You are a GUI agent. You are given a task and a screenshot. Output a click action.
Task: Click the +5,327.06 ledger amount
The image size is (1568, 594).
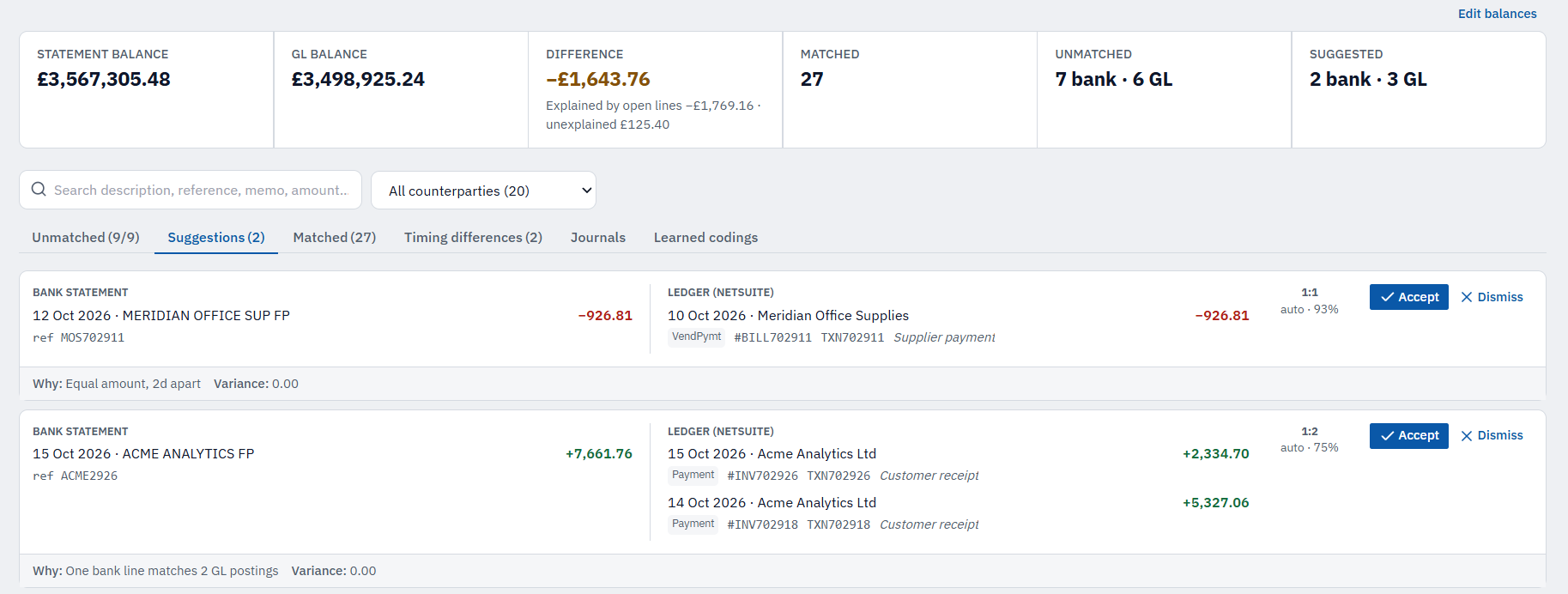coord(1215,503)
